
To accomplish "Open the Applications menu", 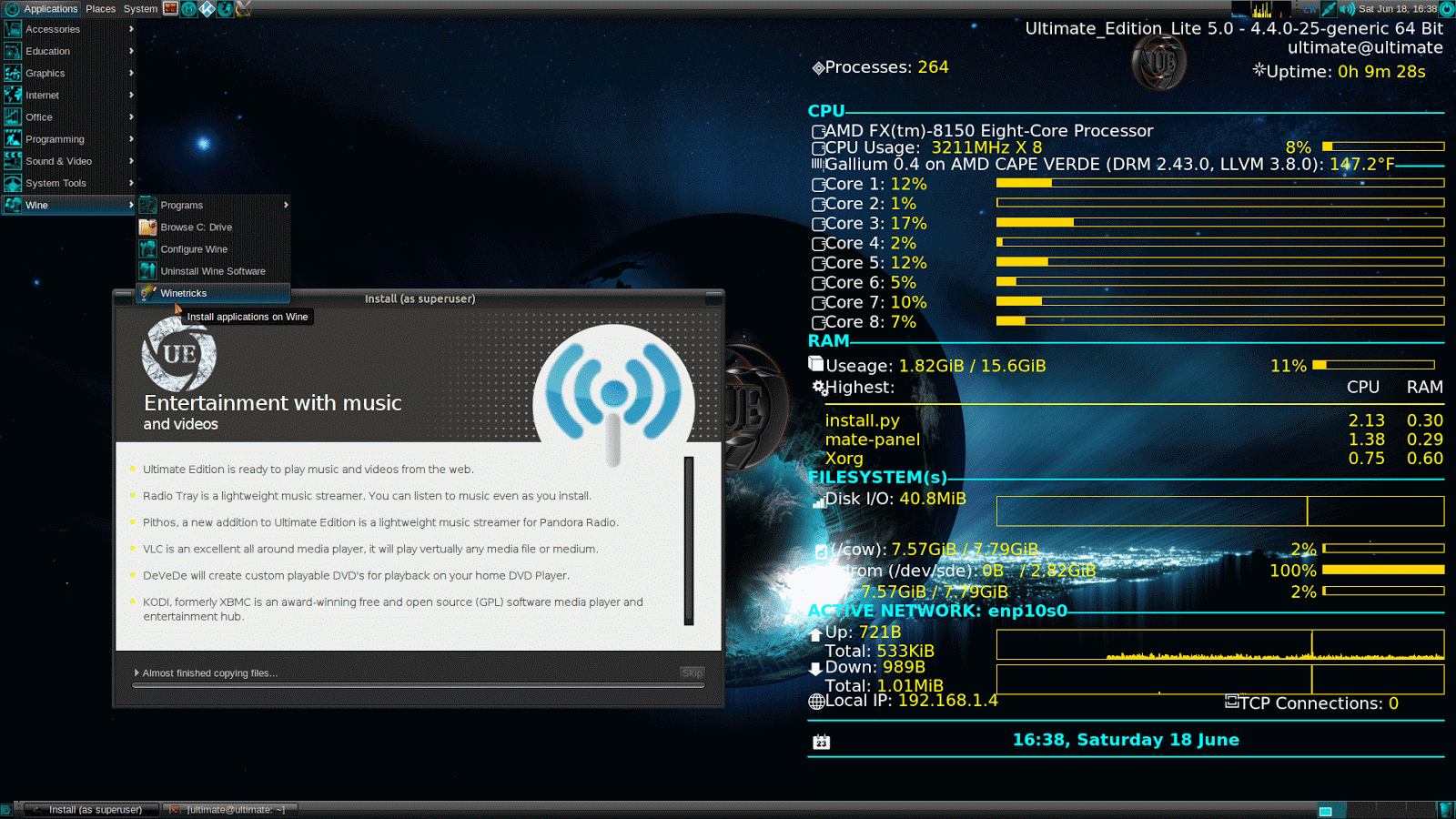I will 42,8.
